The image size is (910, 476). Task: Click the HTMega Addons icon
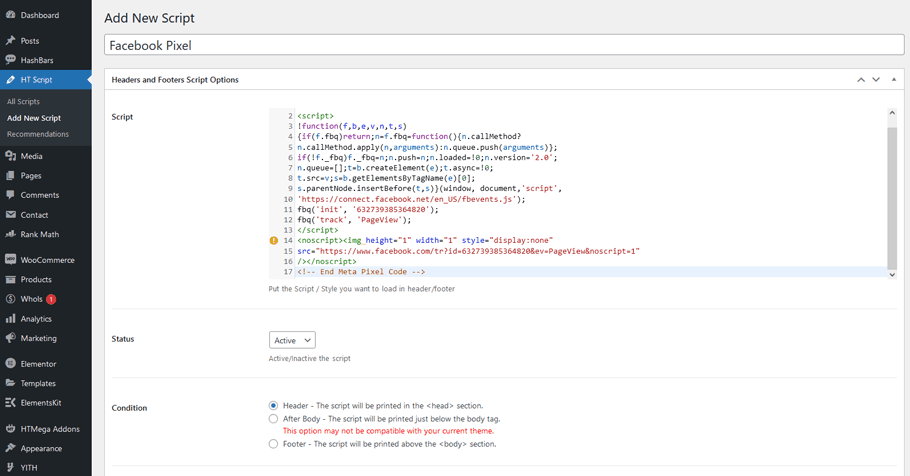coord(10,428)
